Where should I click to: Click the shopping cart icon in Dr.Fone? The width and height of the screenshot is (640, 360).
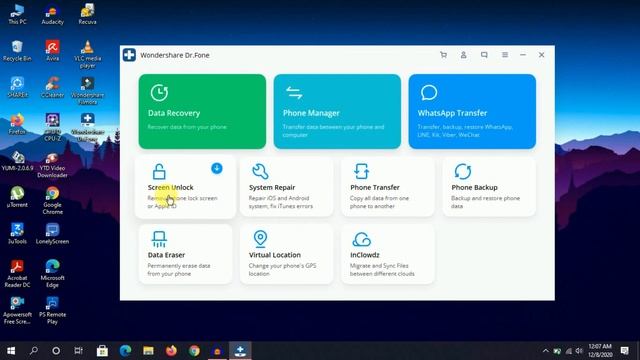pyautogui.click(x=443, y=55)
